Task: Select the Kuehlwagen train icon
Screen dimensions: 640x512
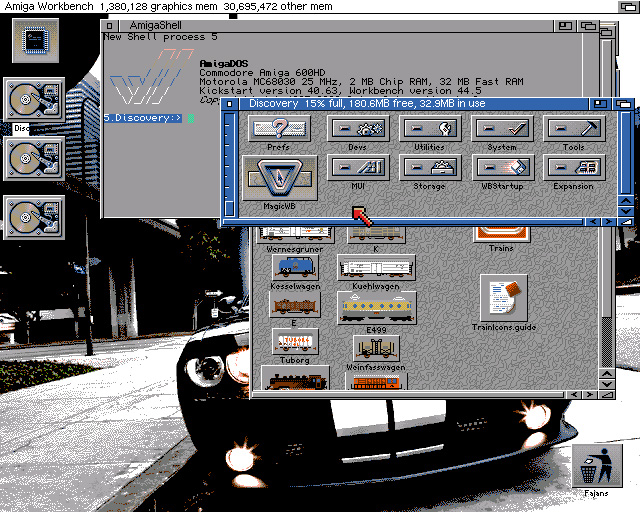Action: [376, 267]
